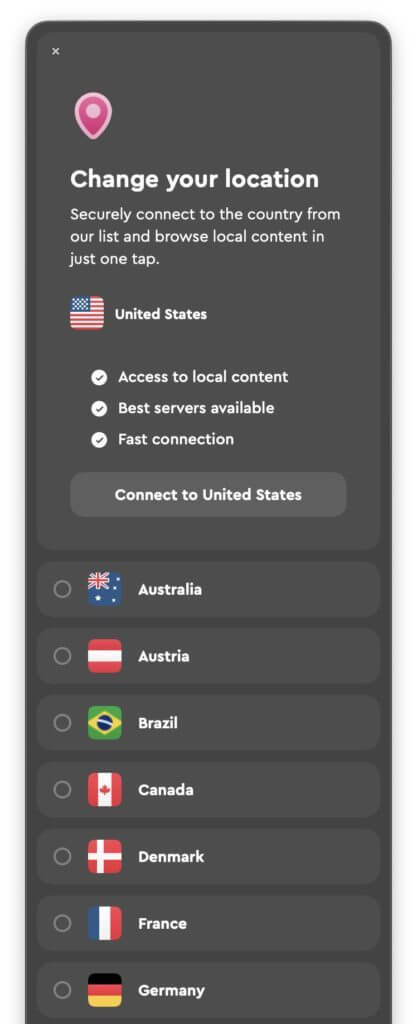Select the Australia radio button
The image size is (417, 1024).
click(x=62, y=589)
